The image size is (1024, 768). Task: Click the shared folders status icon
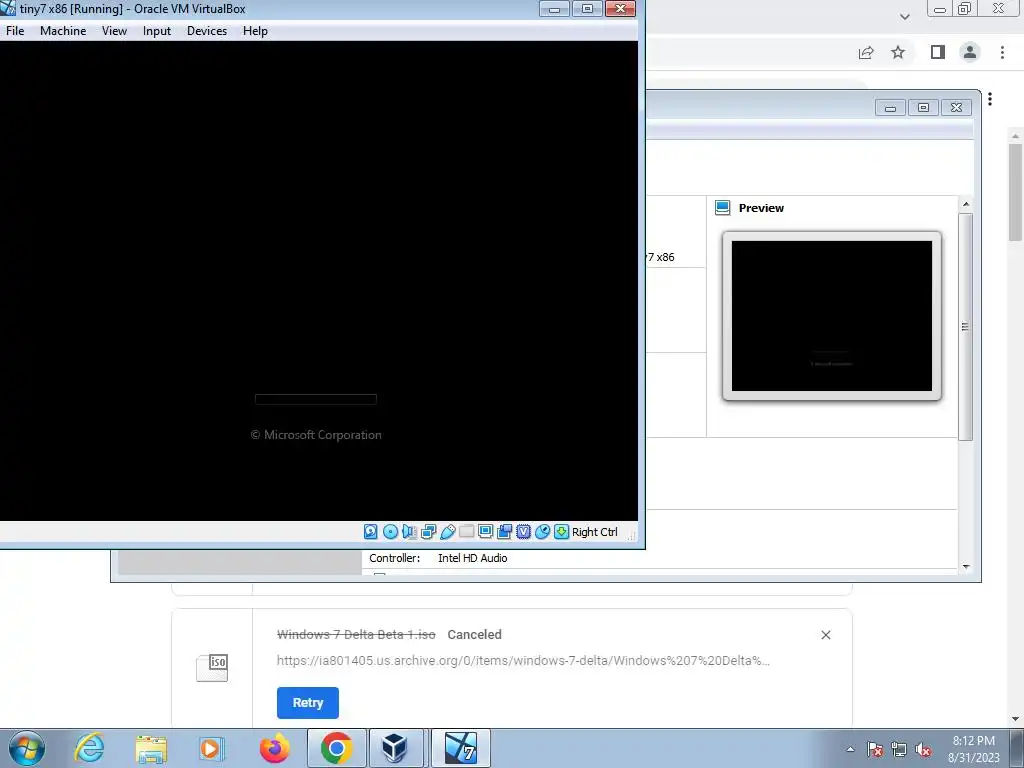tap(466, 532)
